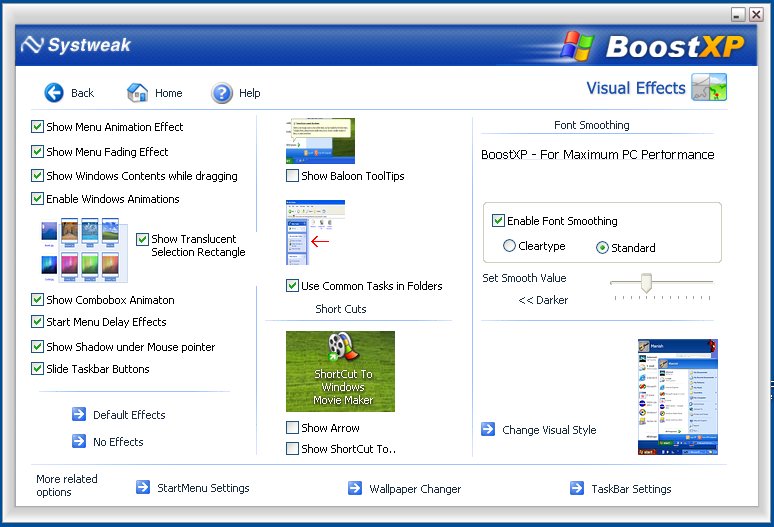Click the More related options label
The image size is (774, 527).
(67, 486)
